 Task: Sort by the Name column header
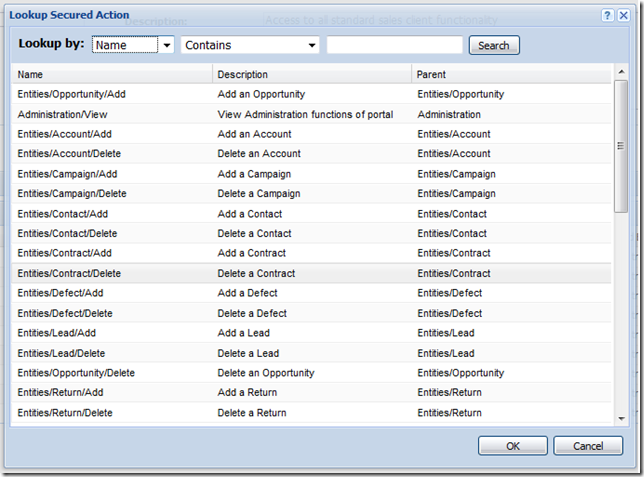110,74
